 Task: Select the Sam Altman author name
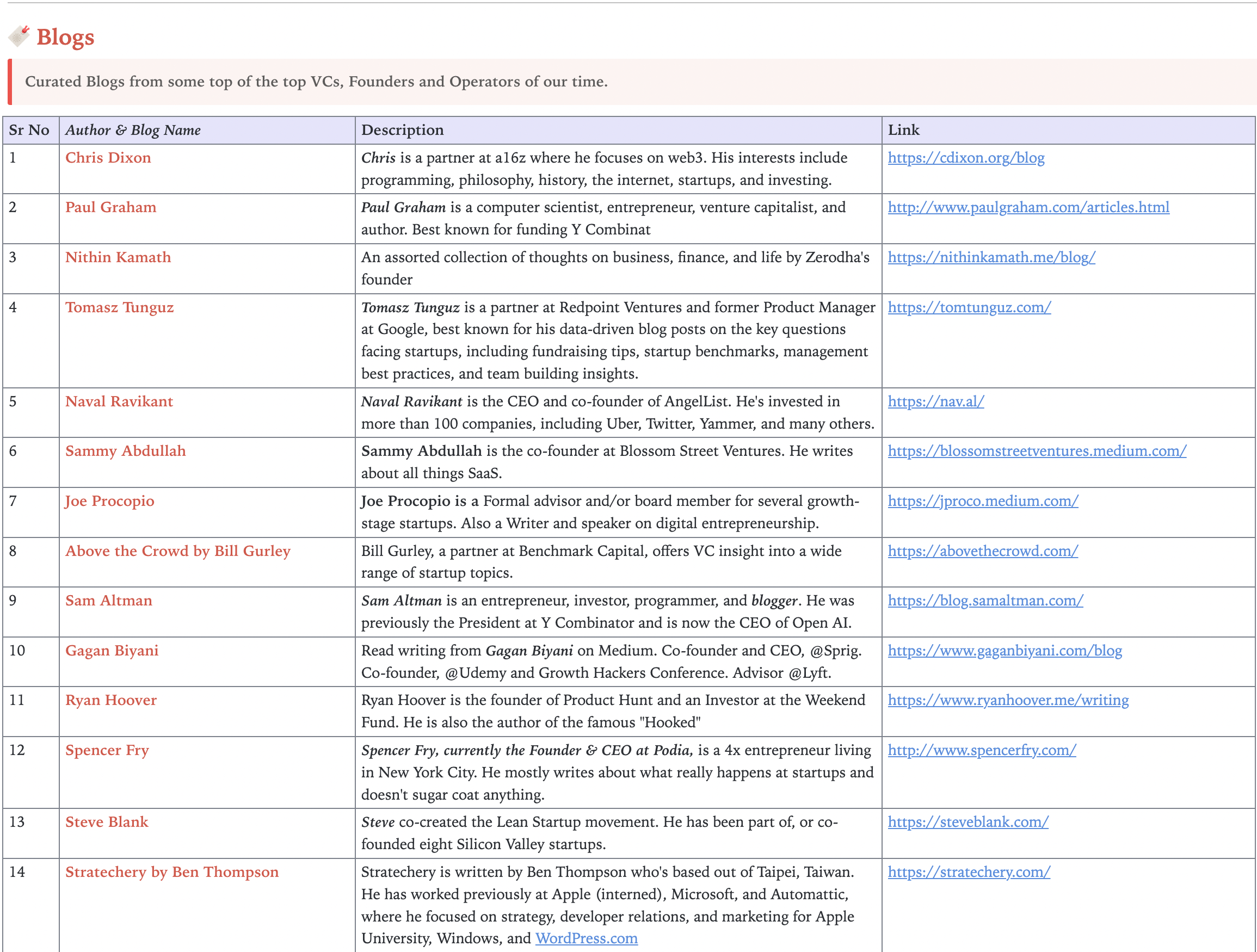(108, 601)
